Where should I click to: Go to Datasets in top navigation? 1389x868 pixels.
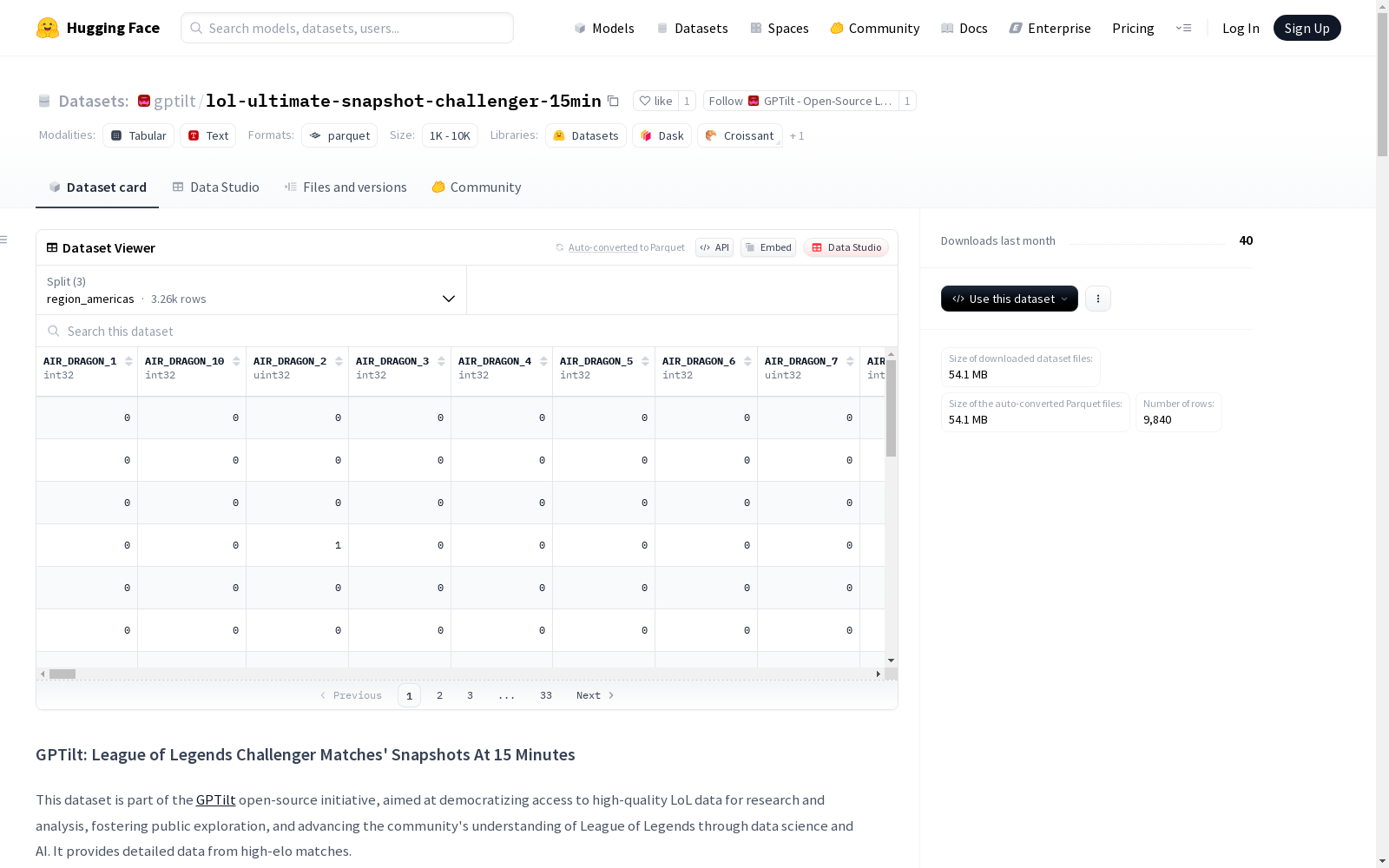click(692, 28)
